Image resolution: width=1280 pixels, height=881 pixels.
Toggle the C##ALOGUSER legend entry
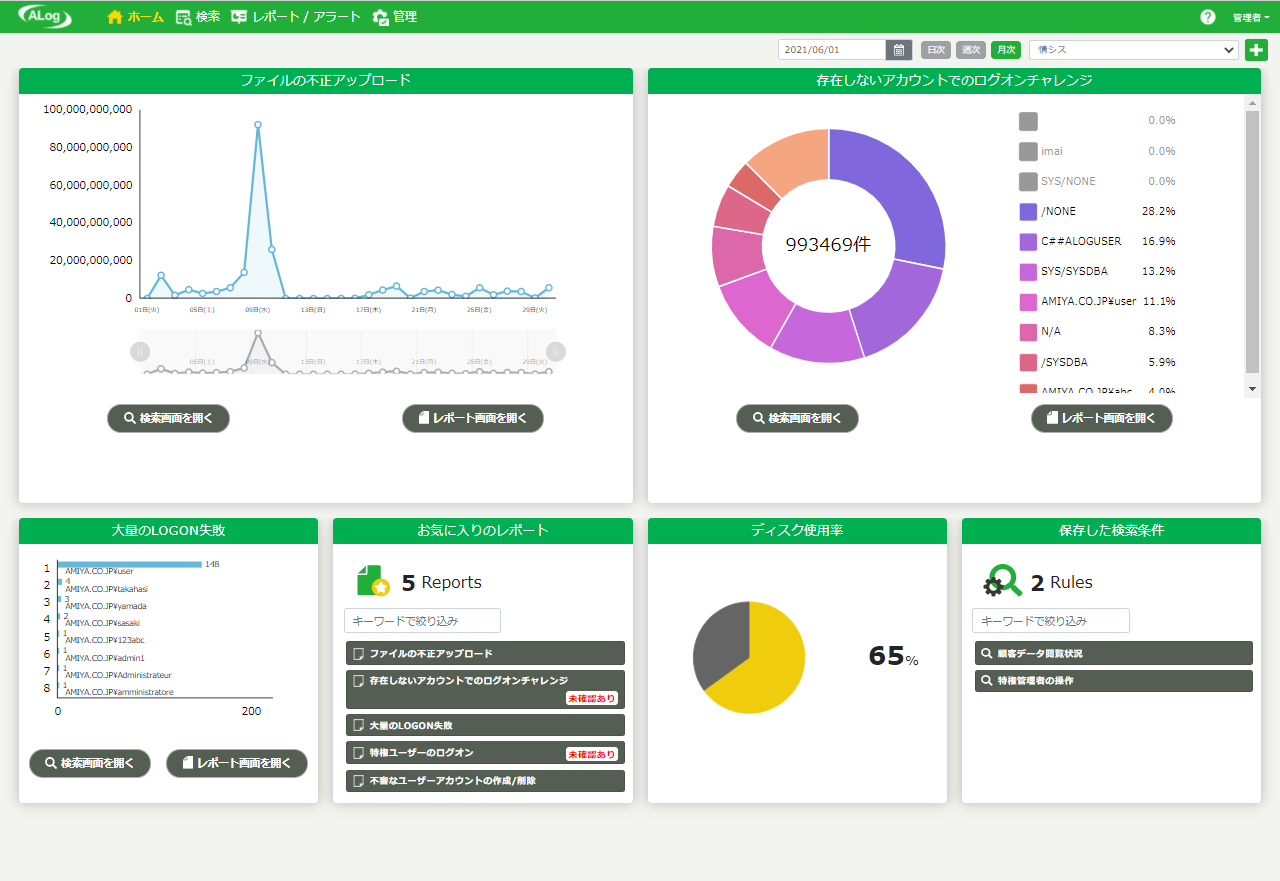tap(1097, 241)
